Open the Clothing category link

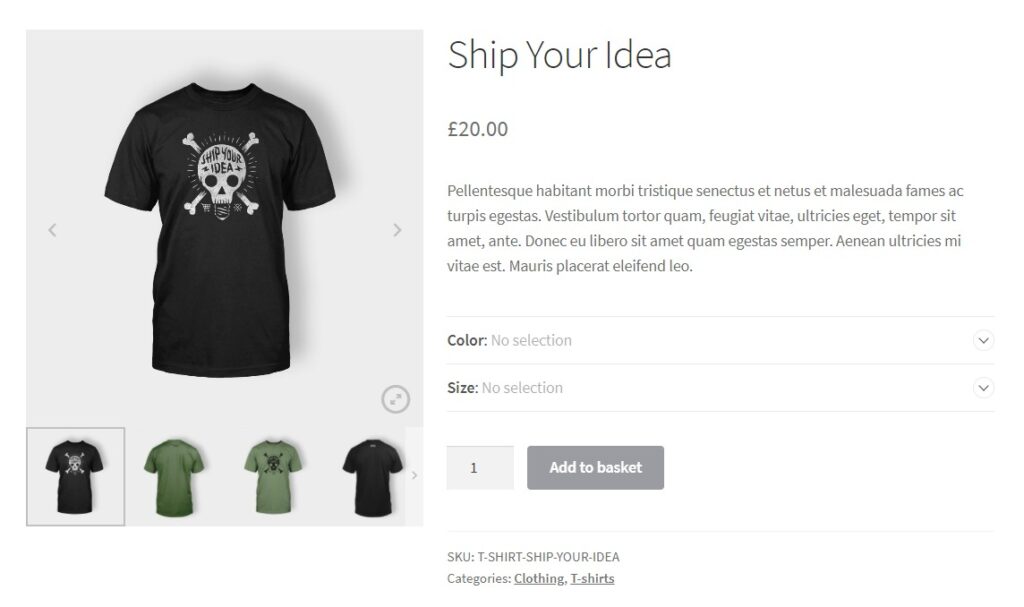click(x=539, y=578)
